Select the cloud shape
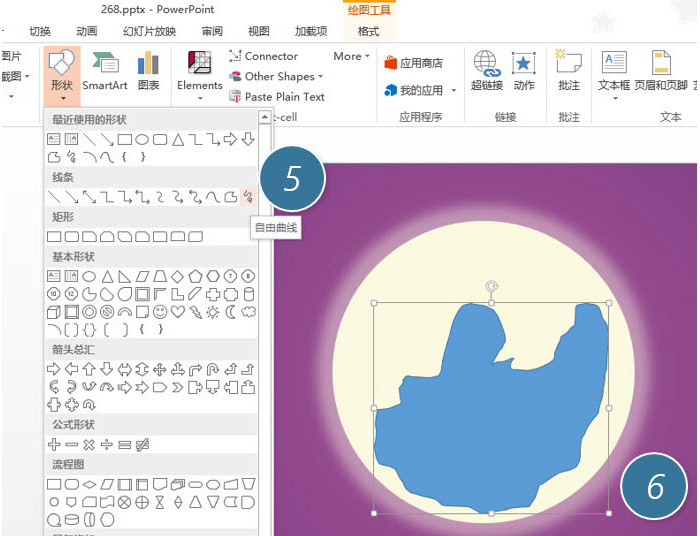 point(248,312)
